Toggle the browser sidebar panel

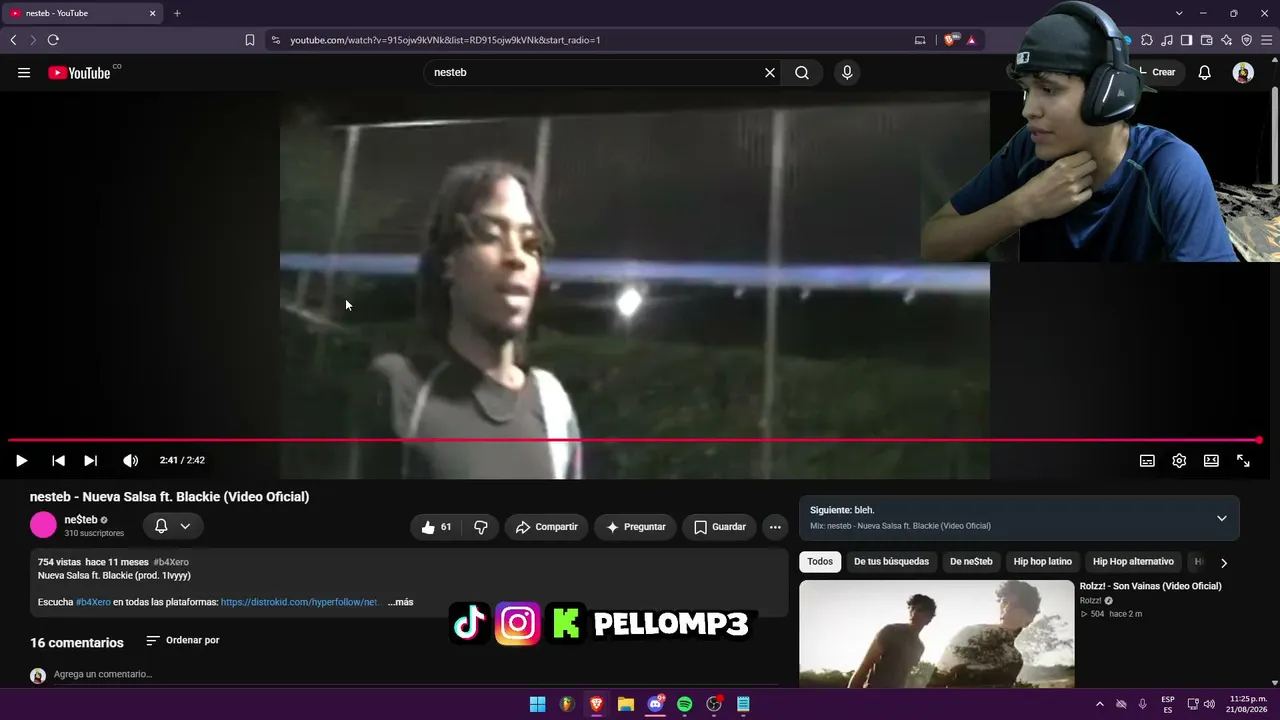pos(1187,40)
